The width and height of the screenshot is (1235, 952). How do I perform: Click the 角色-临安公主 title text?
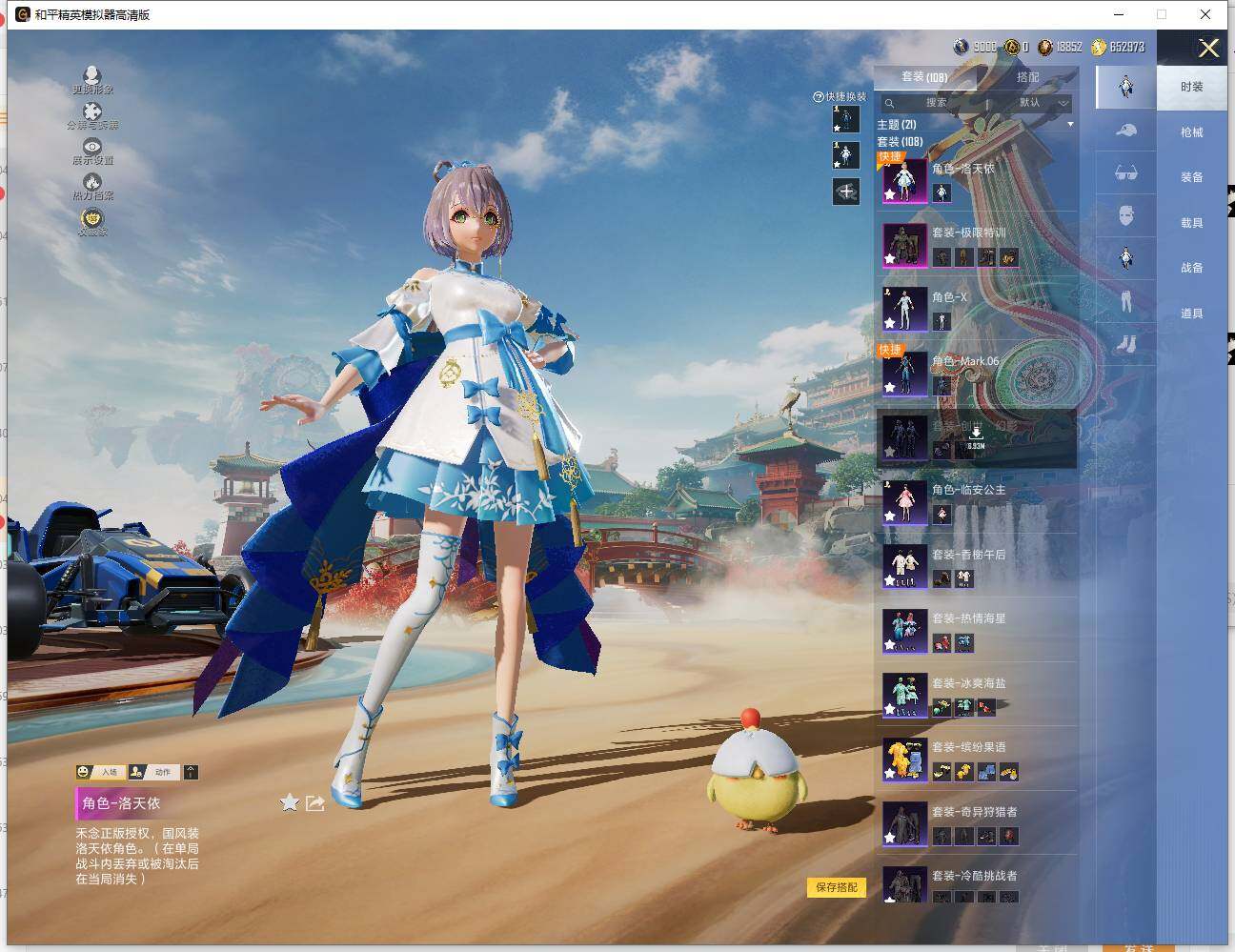point(968,490)
